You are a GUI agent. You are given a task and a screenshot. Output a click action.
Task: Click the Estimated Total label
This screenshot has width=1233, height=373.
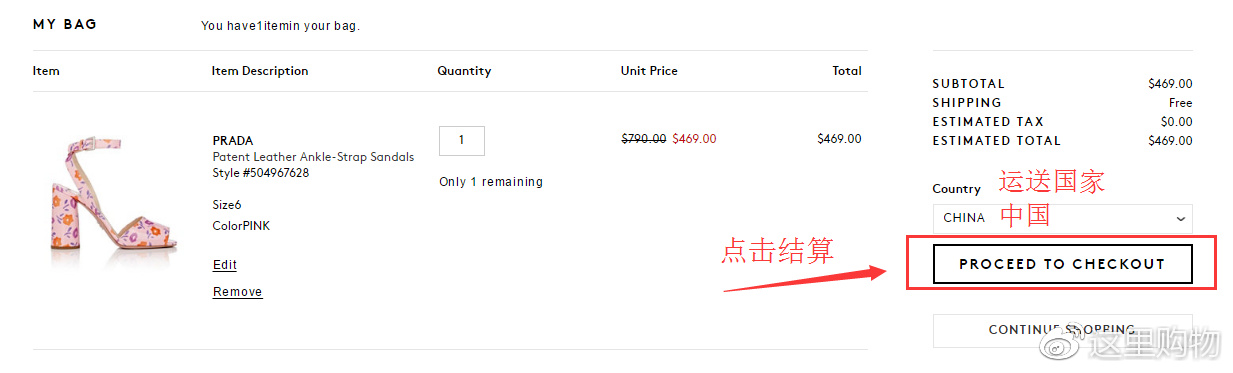pyautogui.click(x=997, y=141)
